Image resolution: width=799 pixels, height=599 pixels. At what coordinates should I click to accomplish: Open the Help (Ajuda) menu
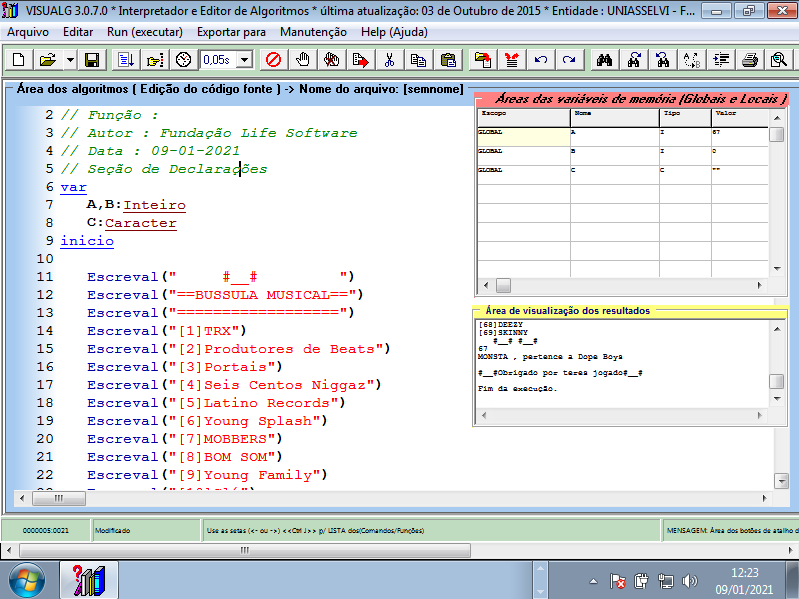click(394, 32)
